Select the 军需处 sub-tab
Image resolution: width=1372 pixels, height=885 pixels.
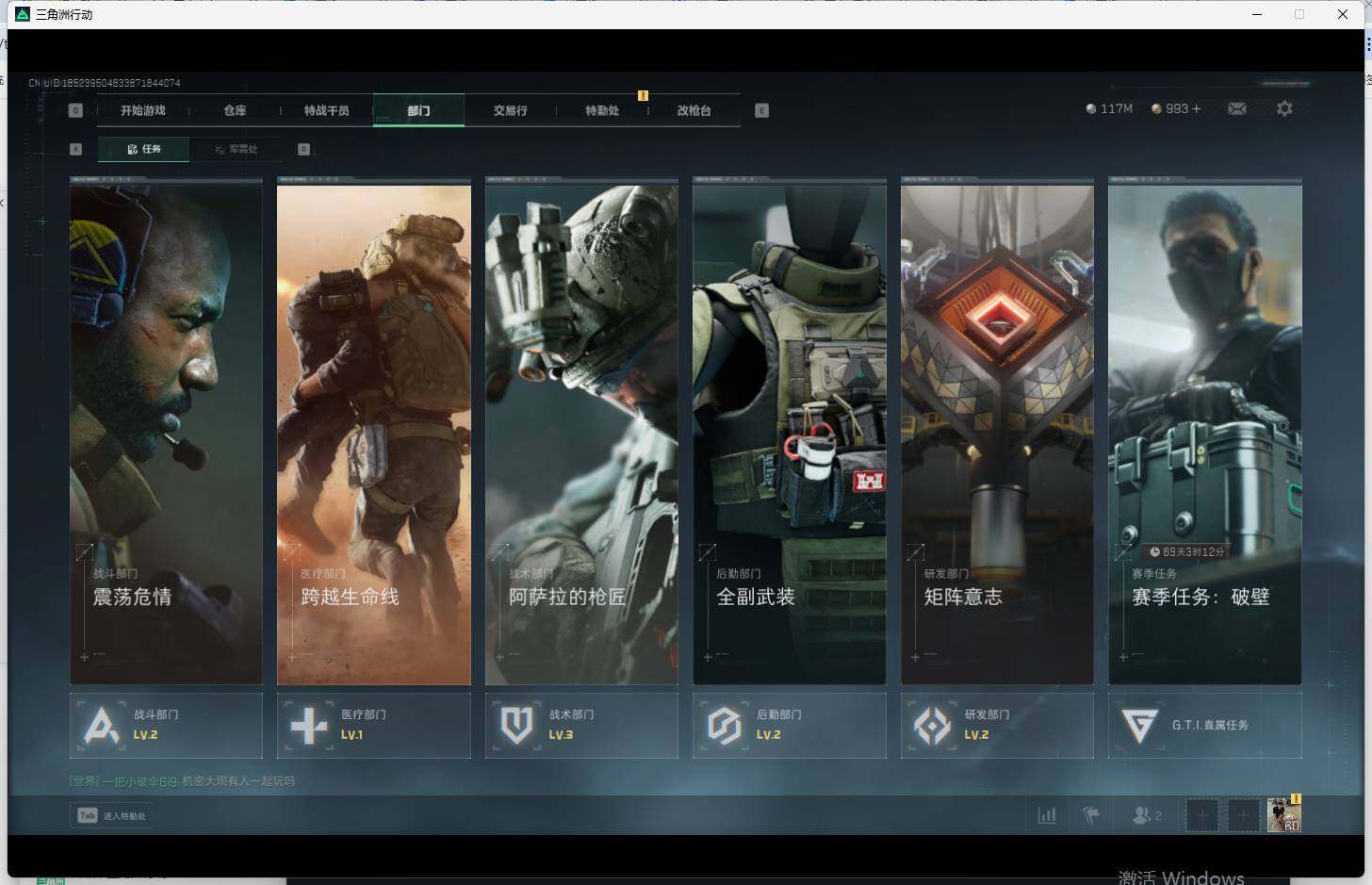click(236, 149)
